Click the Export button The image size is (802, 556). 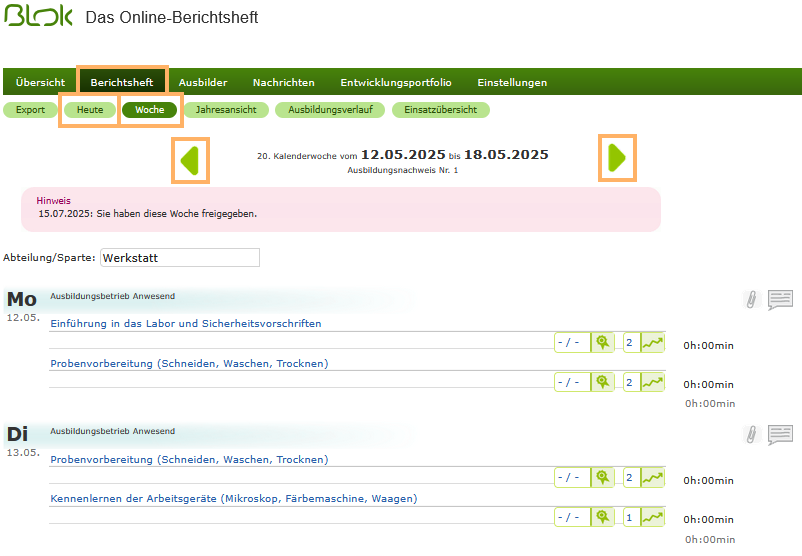30,110
